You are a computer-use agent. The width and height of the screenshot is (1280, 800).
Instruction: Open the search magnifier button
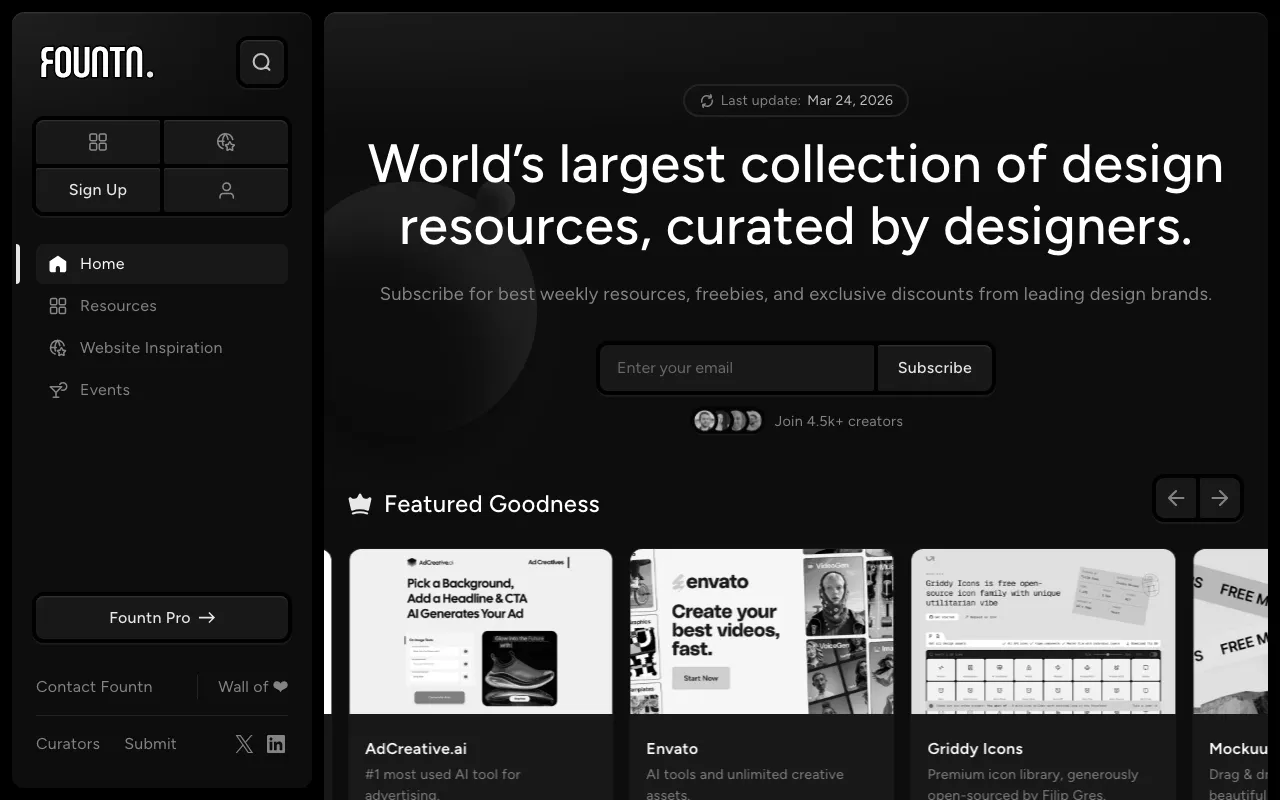click(x=262, y=63)
